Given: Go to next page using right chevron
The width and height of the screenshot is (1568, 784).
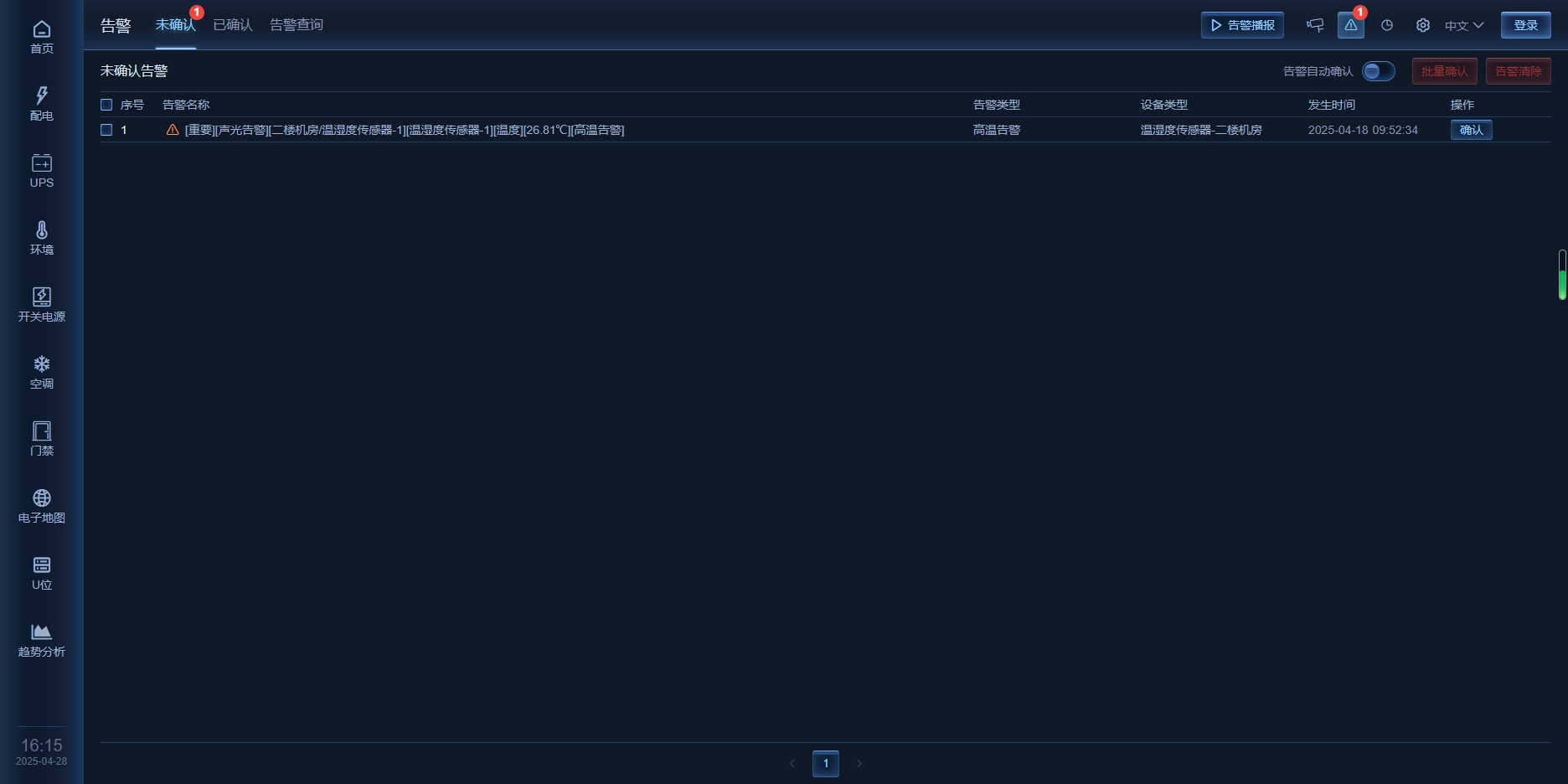Looking at the screenshot, I should tap(859, 763).
